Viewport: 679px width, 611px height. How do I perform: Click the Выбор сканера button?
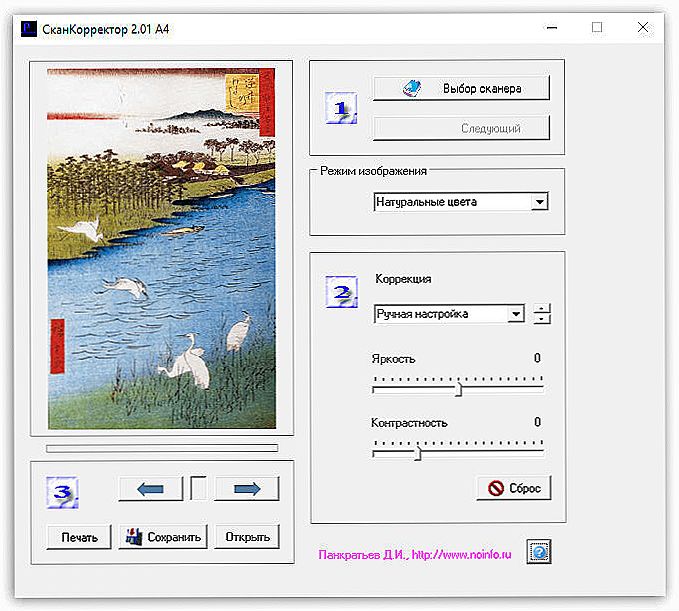click(x=461, y=88)
